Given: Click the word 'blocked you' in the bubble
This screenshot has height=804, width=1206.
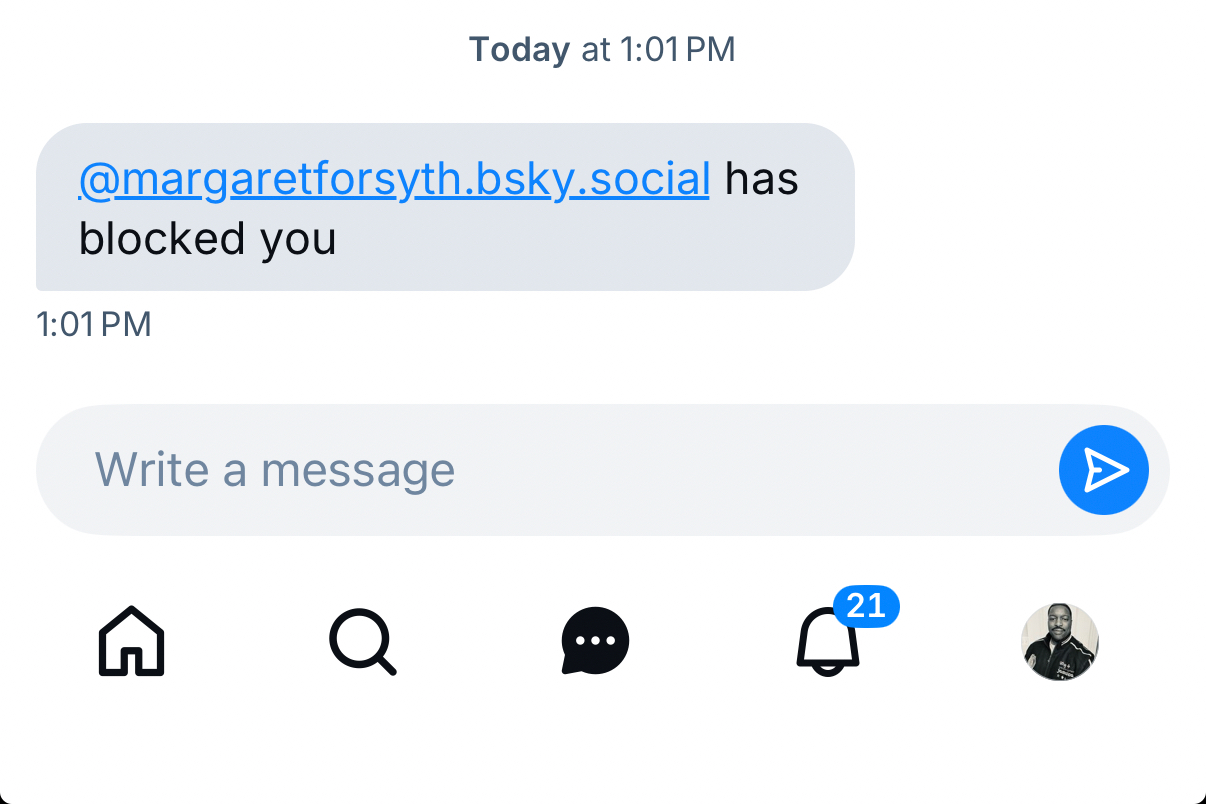Looking at the screenshot, I should tap(207, 239).
